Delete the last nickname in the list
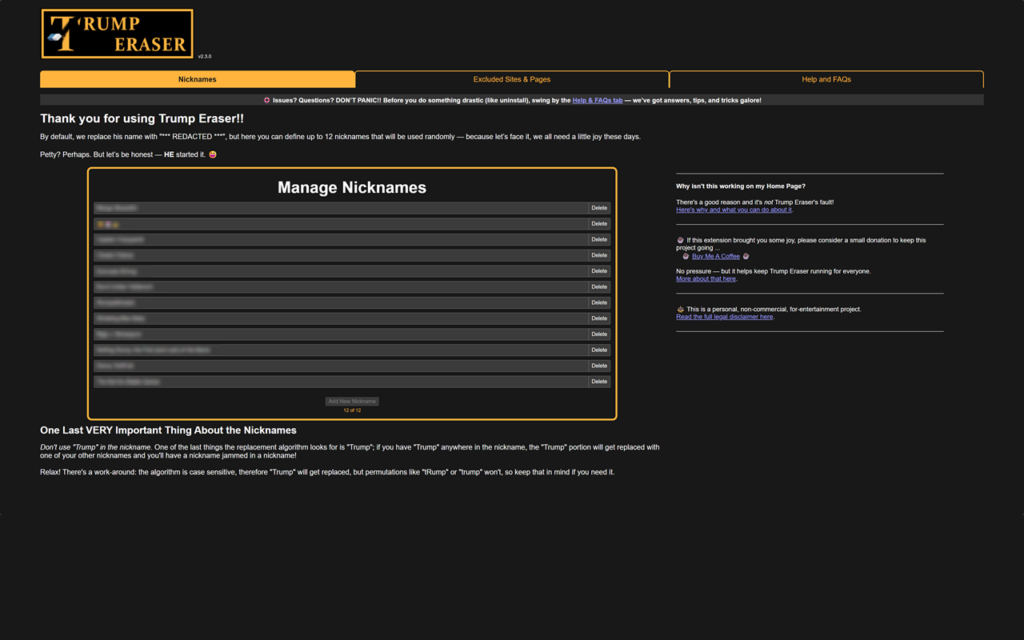 (599, 381)
